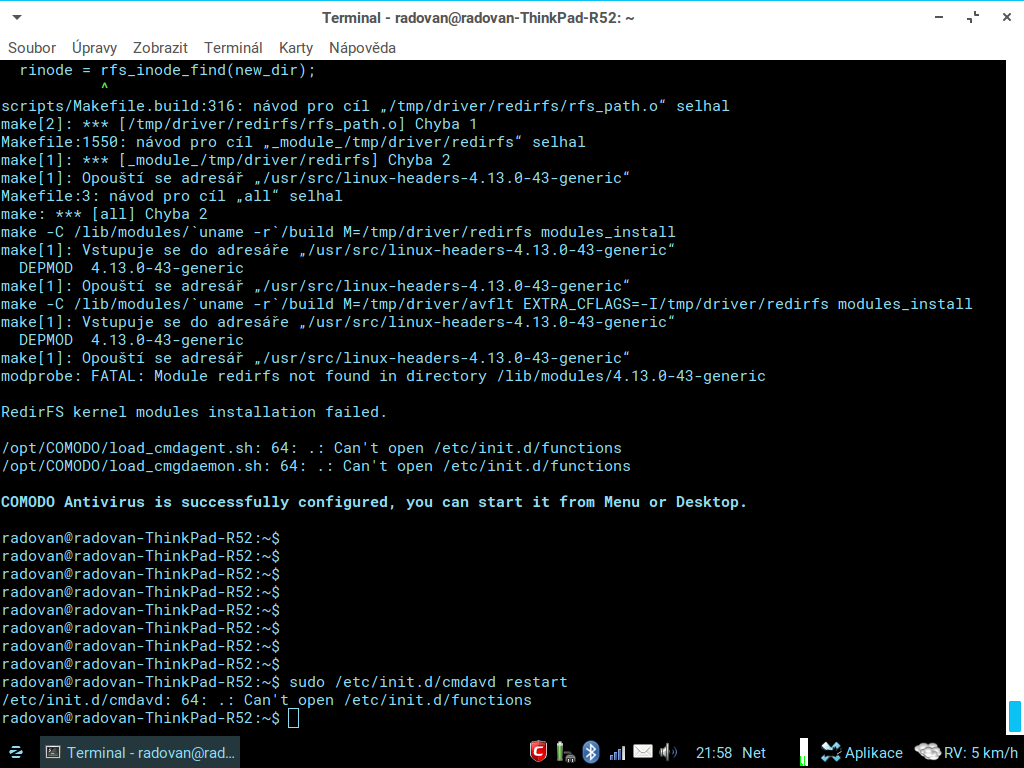Open the network signal strength icon
Viewport: 1024px width, 768px height.
(x=617, y=753)
